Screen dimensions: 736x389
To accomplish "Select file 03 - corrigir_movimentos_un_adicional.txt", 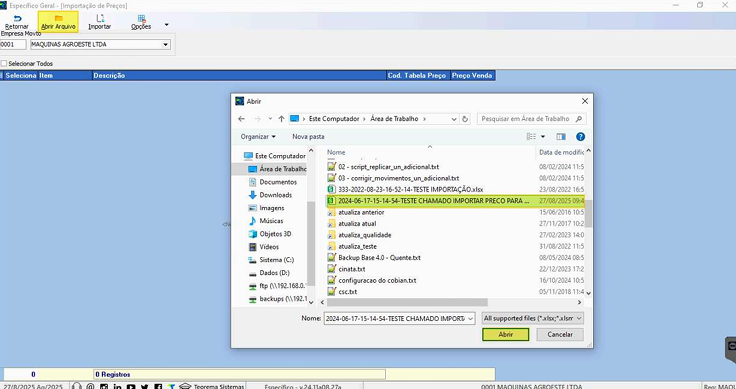I will pyautogui.click(x=393, y=178).
